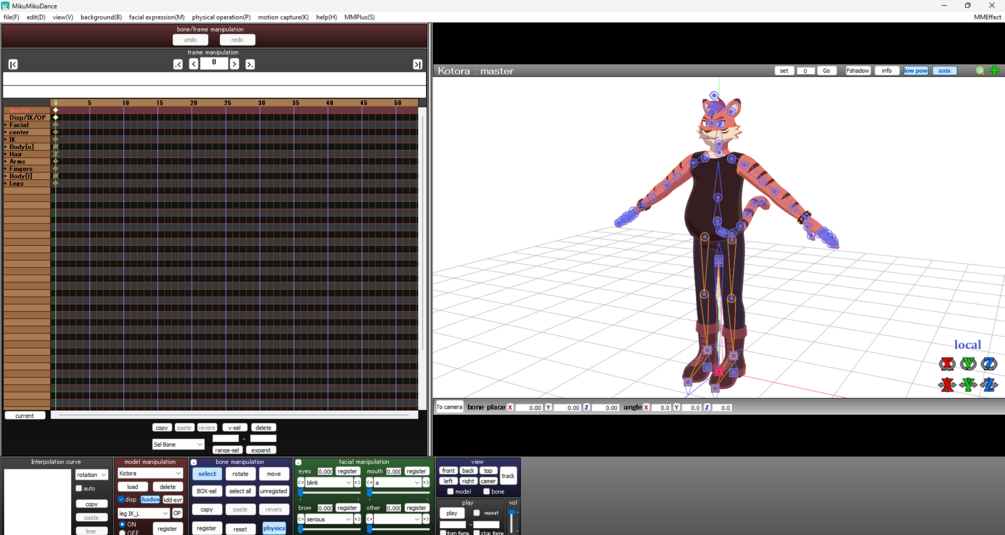This screenshot has height=535, width=1005.
Task: Click the bone place X input field
Action: (529, 407)
